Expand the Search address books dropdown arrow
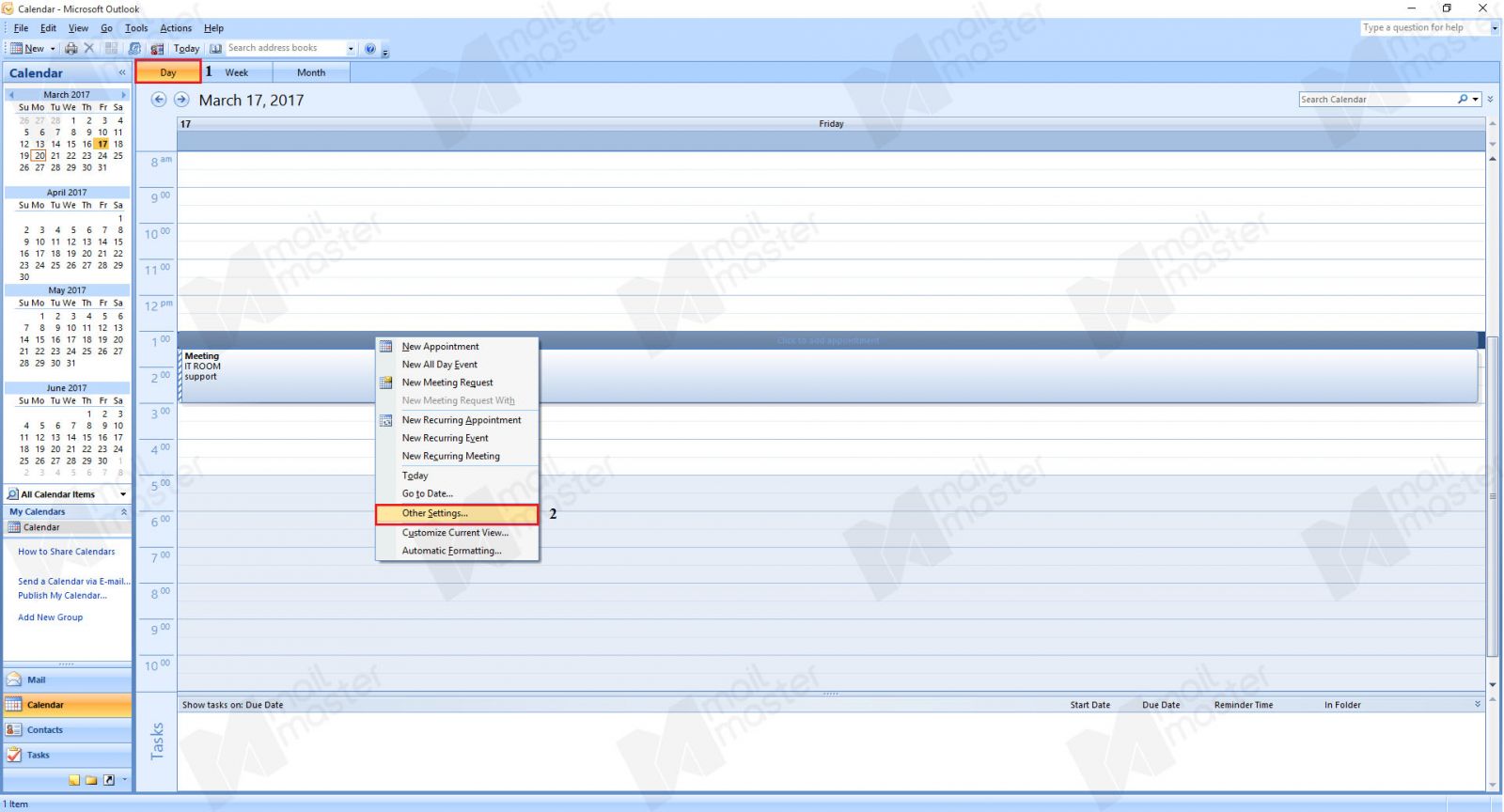Image resolution: width=1504 pixels, height=812 pixels. click(352, 48)
